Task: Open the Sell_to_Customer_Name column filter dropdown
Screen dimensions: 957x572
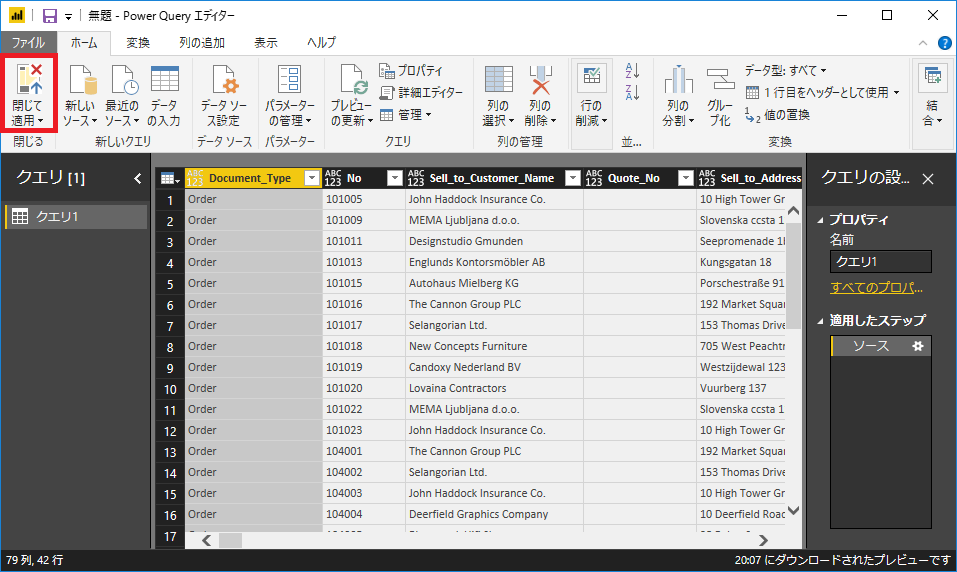Action: click(x=572, y=178)
